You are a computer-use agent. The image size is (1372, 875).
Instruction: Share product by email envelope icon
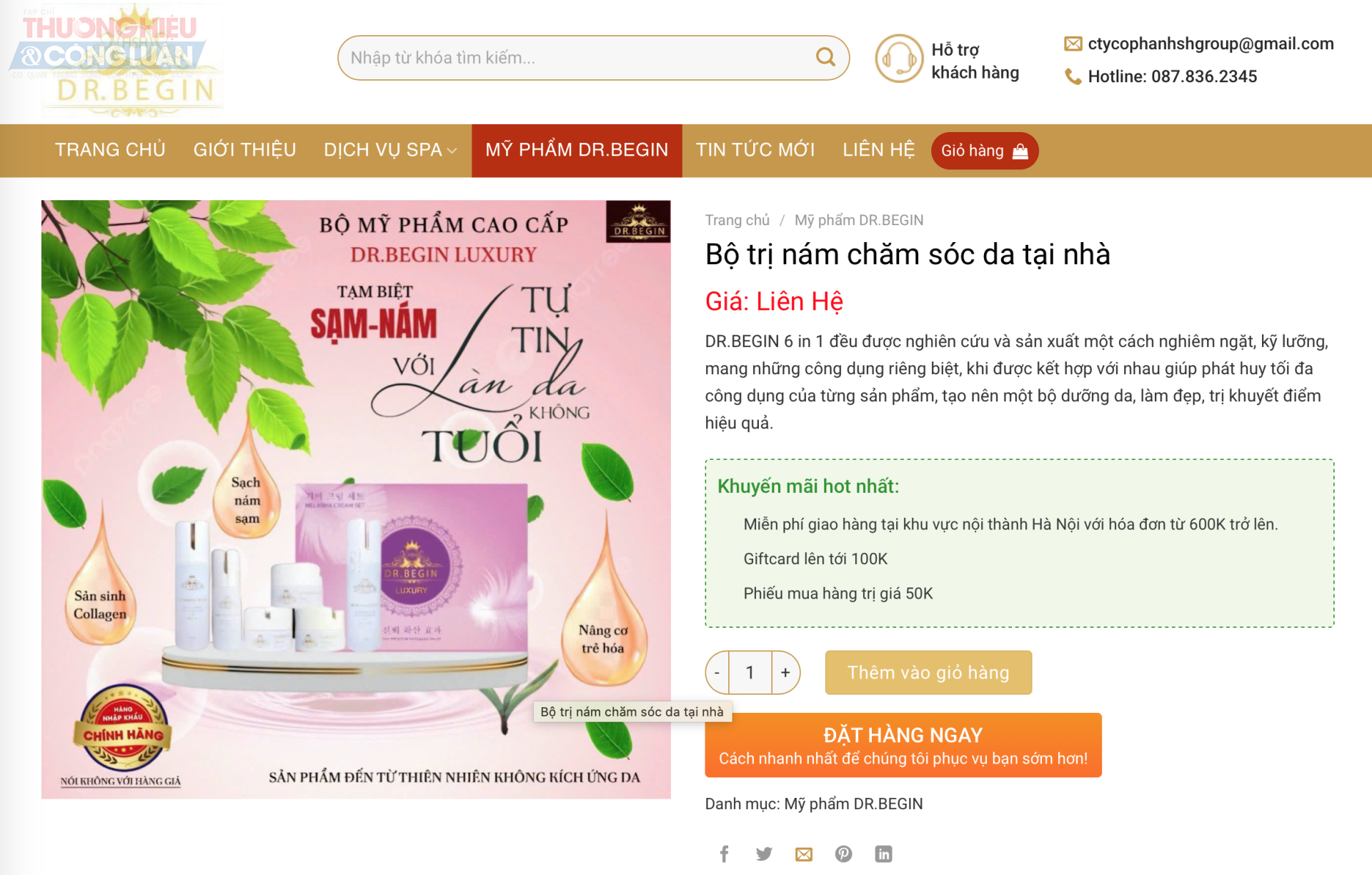pos(804,854)
